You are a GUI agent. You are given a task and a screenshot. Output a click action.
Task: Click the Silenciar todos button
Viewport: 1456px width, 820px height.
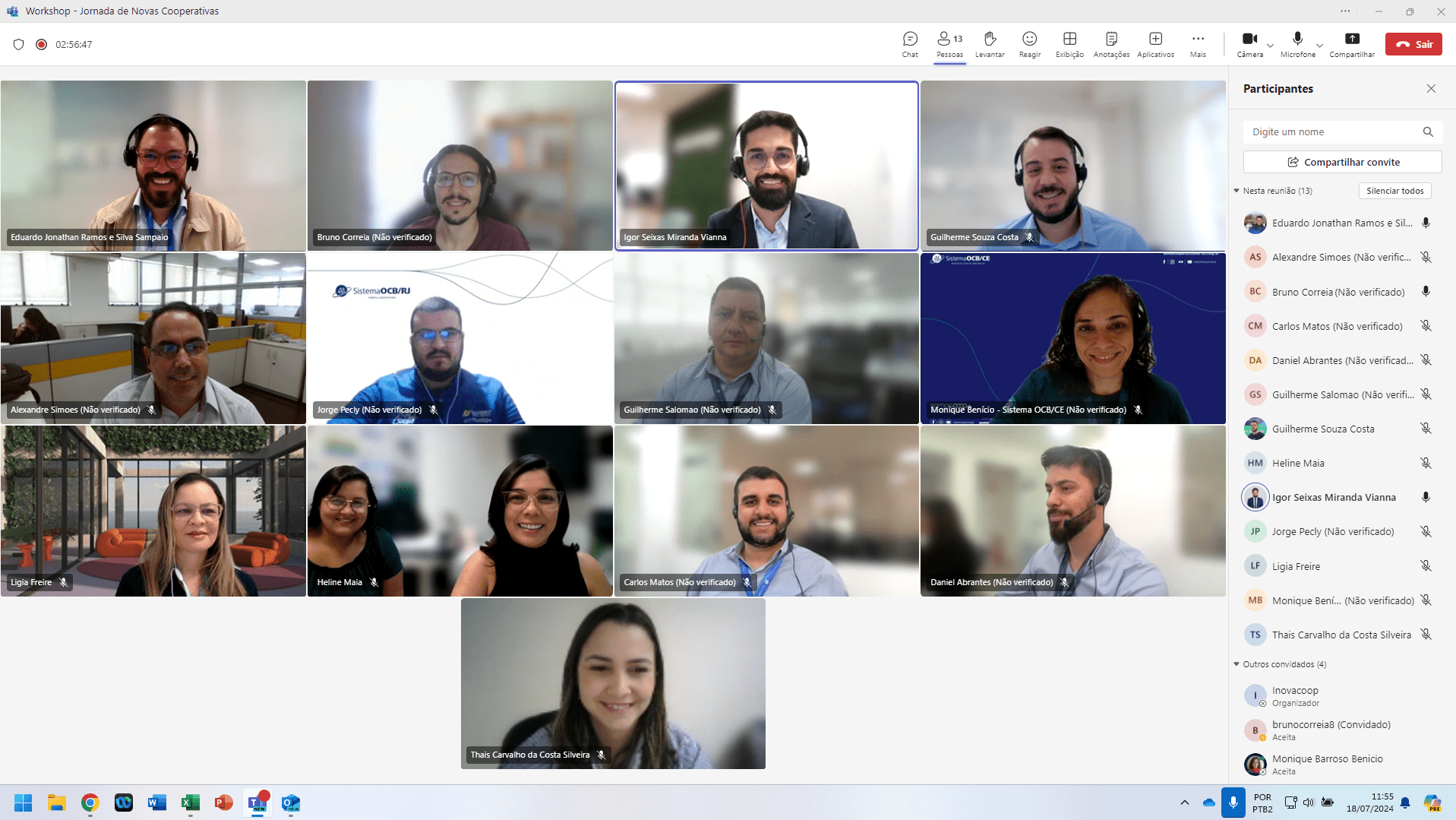click(1394, 191)
